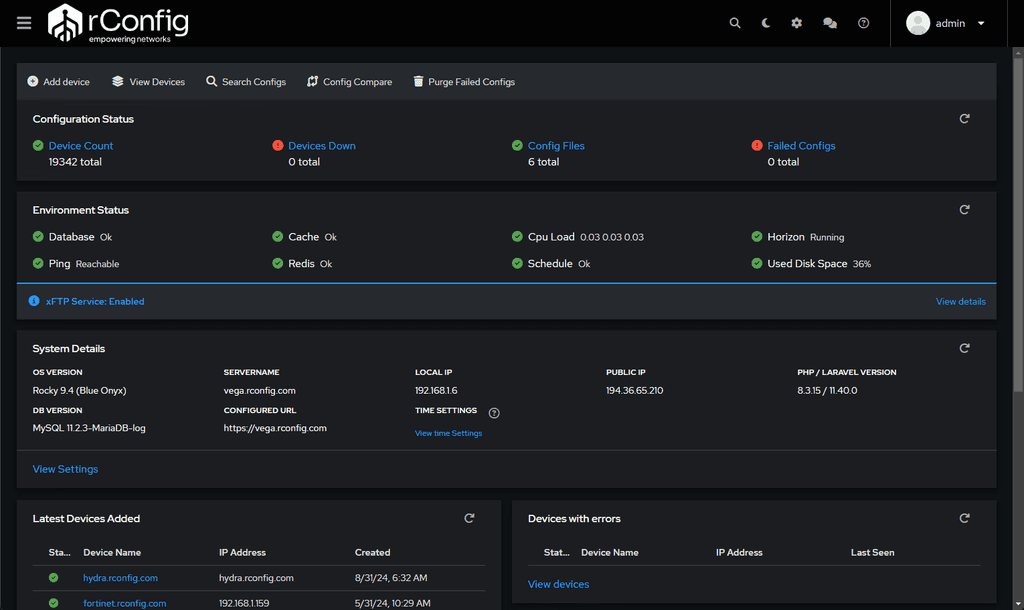The image size is (1024, 610).
Task: Click the Purge Failed Configs trash icon
Action: [x=418, y=81]
